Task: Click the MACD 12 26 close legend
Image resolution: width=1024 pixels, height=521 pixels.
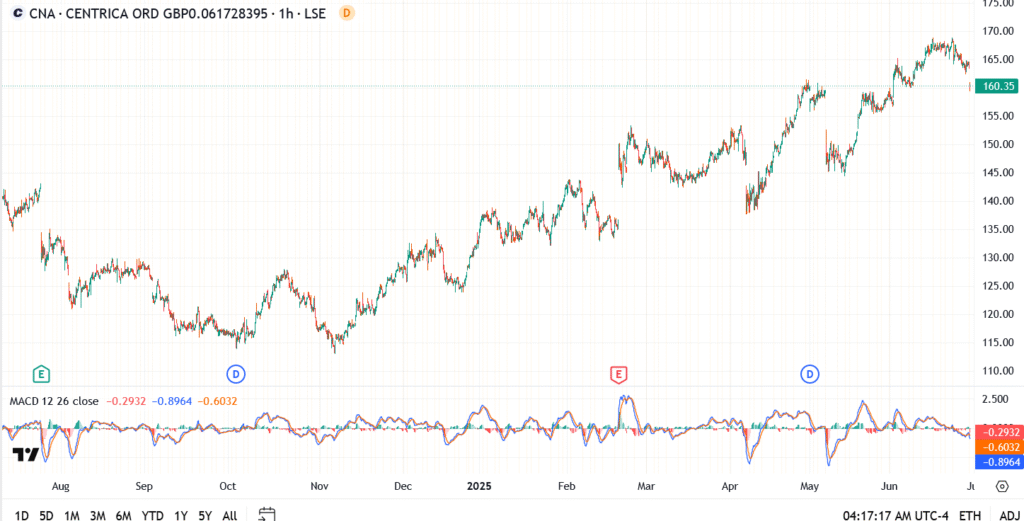Action: pos(54,401)
